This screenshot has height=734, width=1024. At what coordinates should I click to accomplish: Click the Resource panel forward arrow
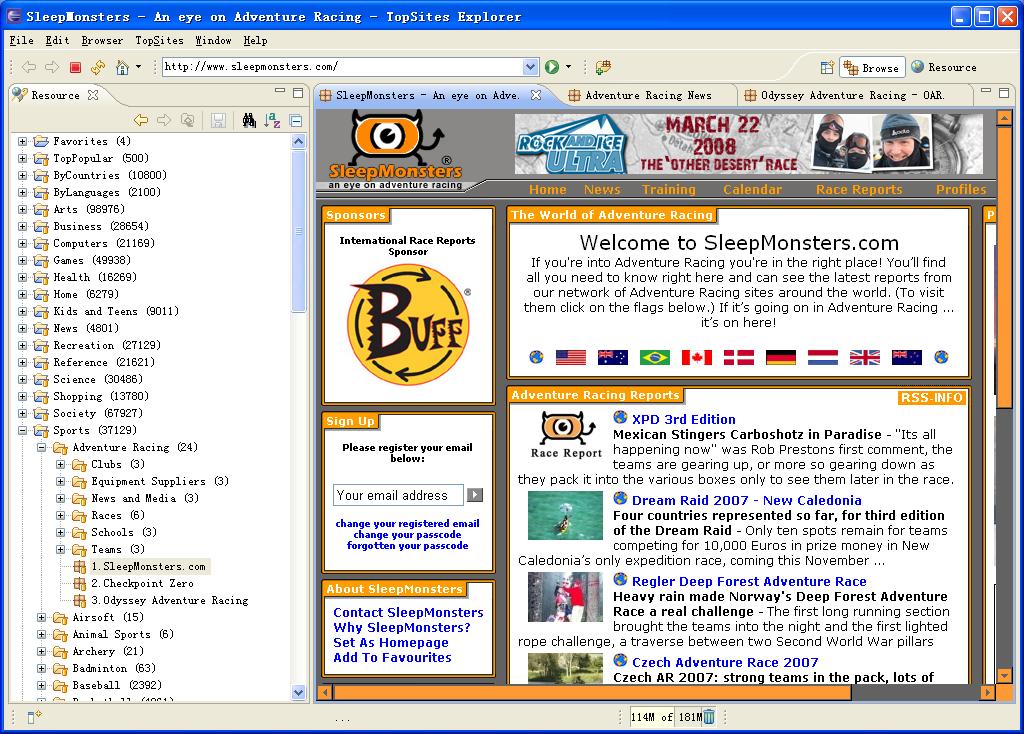click(x=163, y=120)
